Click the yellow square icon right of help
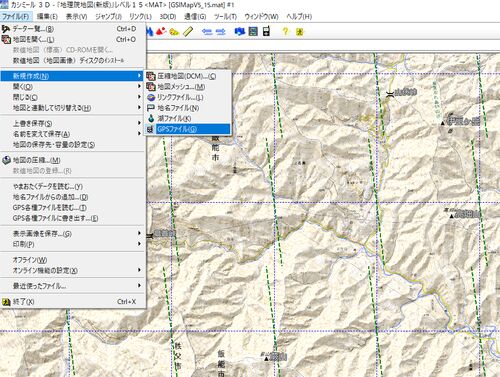The width and height of the screenshot is (500, 377). (299, 32)
